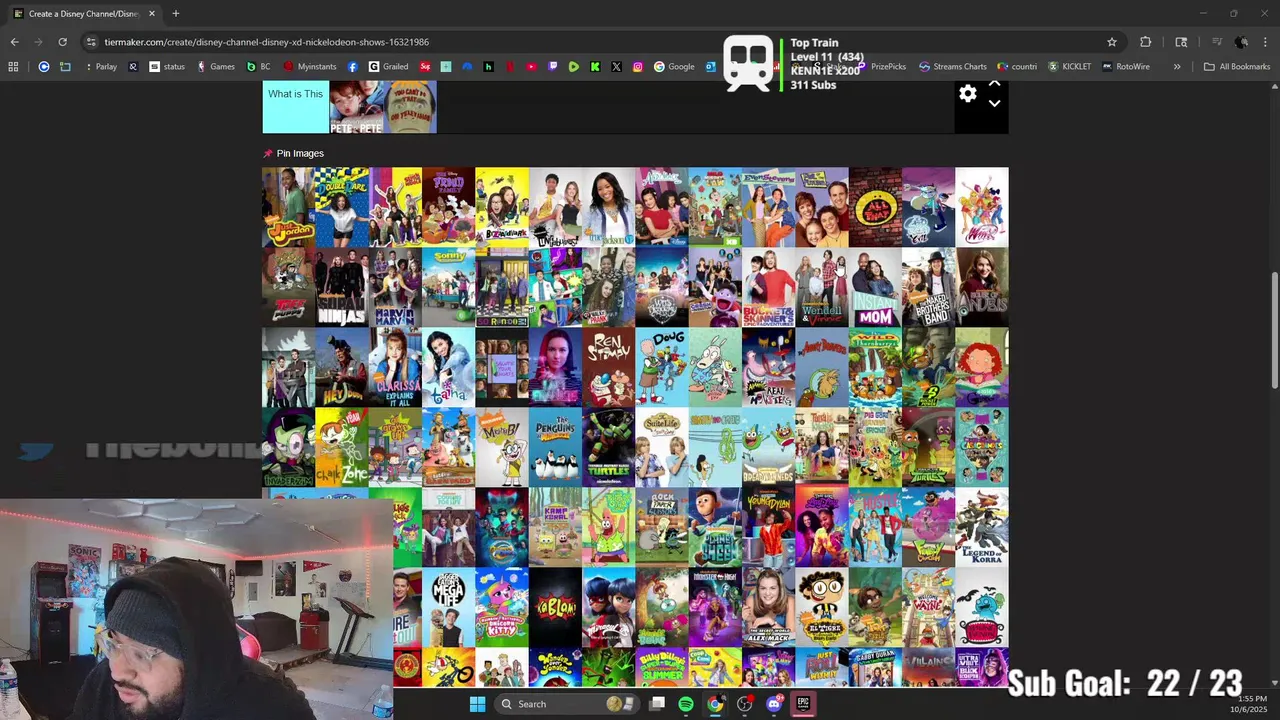Screen dimensions: 1280x720
Task: Select the Rocko's Modern Life image
Action: click(715, 367)
